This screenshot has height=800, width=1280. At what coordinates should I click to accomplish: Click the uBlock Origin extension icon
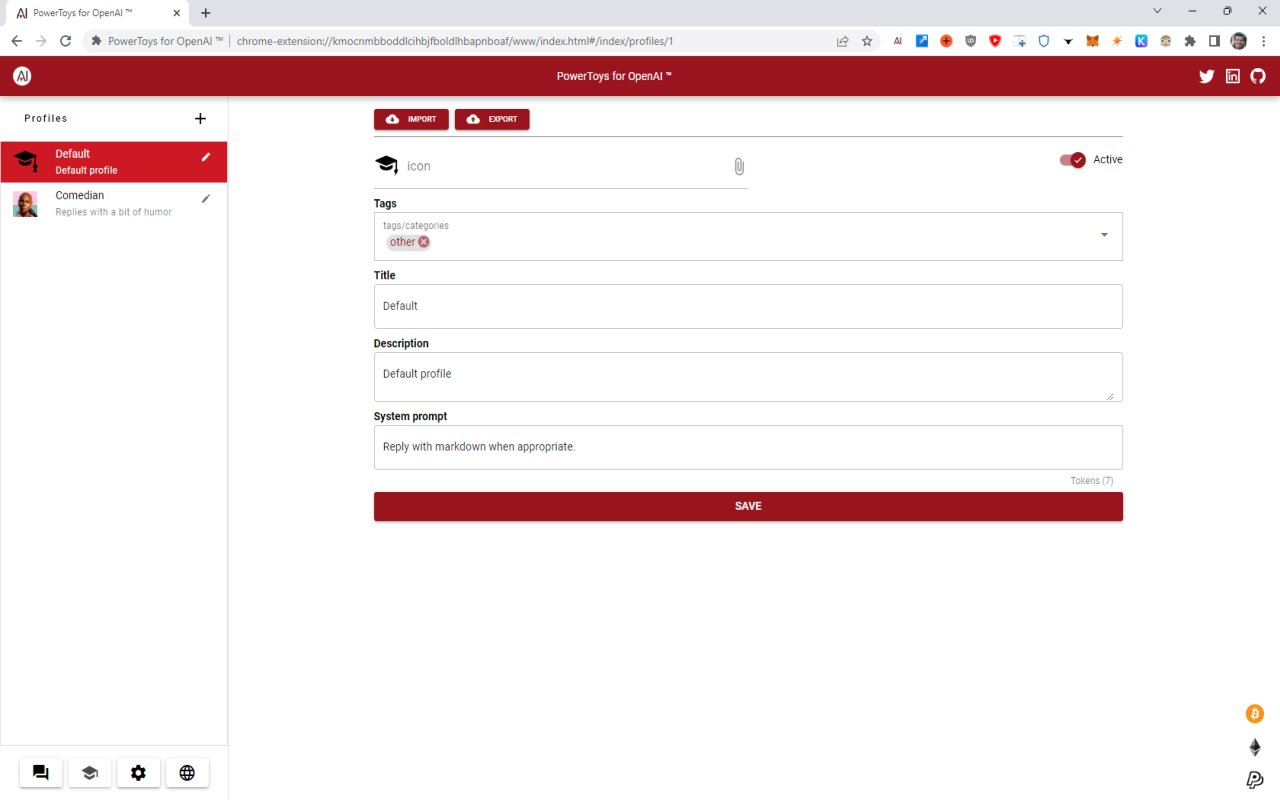(x=971, y=41)
